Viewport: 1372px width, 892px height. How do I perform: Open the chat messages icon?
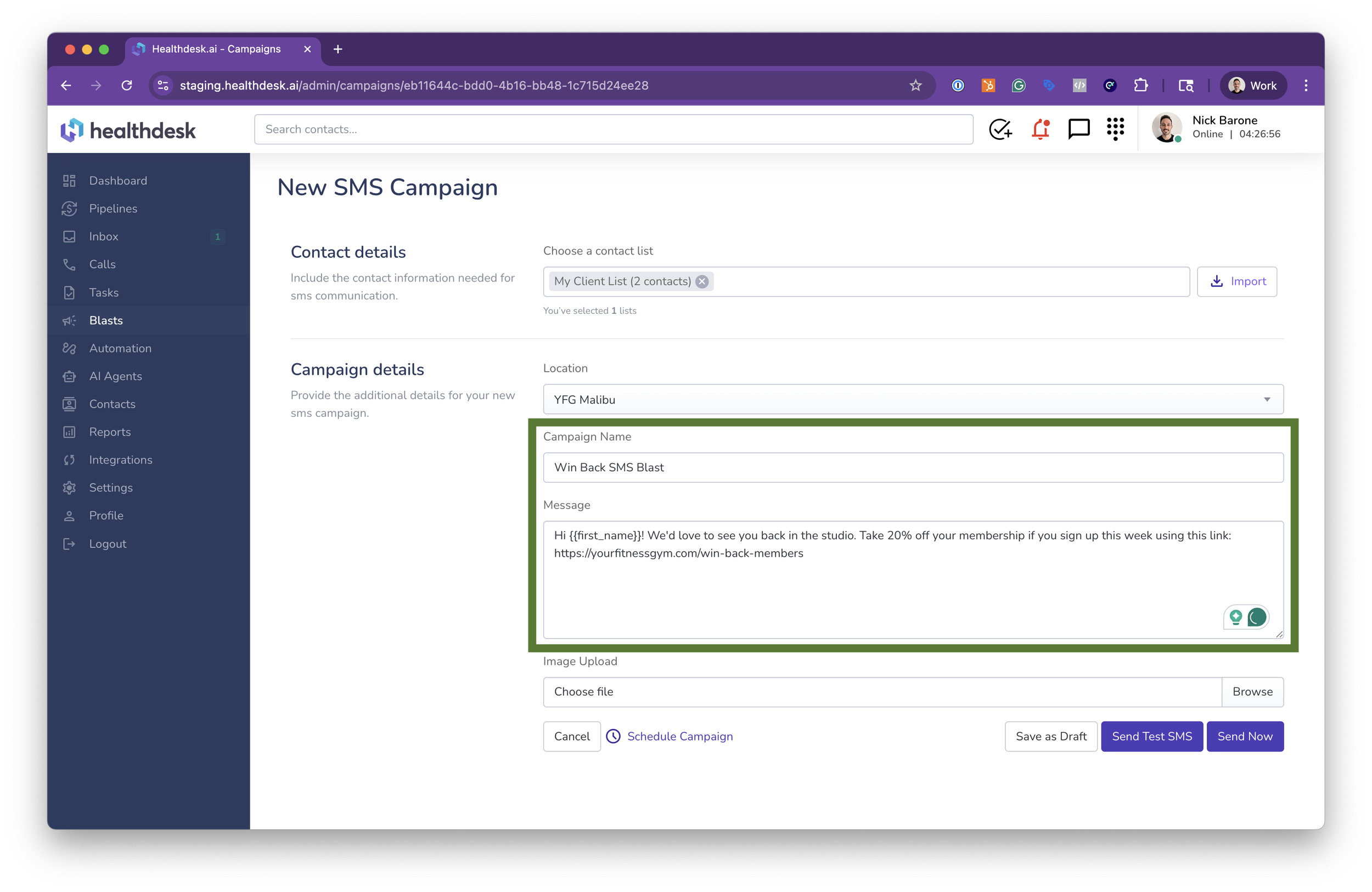[1078, 129]
